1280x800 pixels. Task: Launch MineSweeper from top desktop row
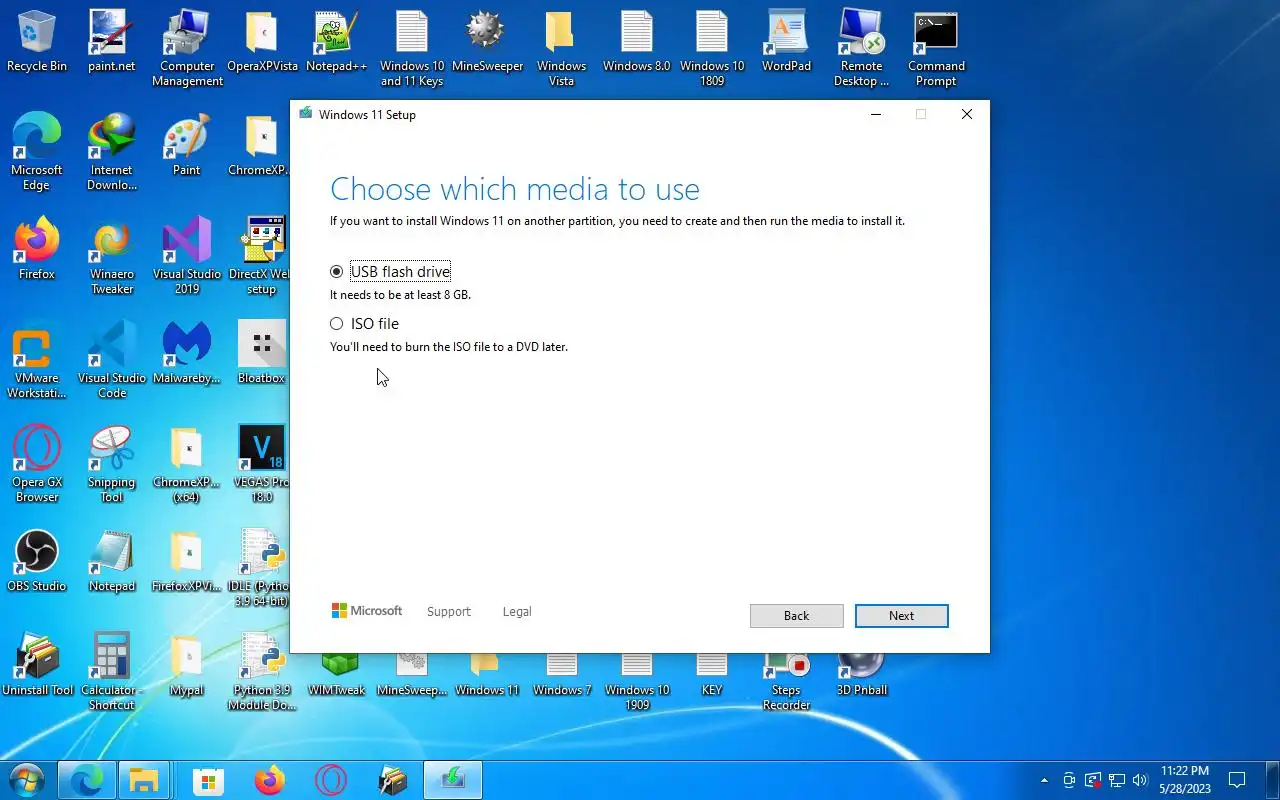(x=487, y=42)
